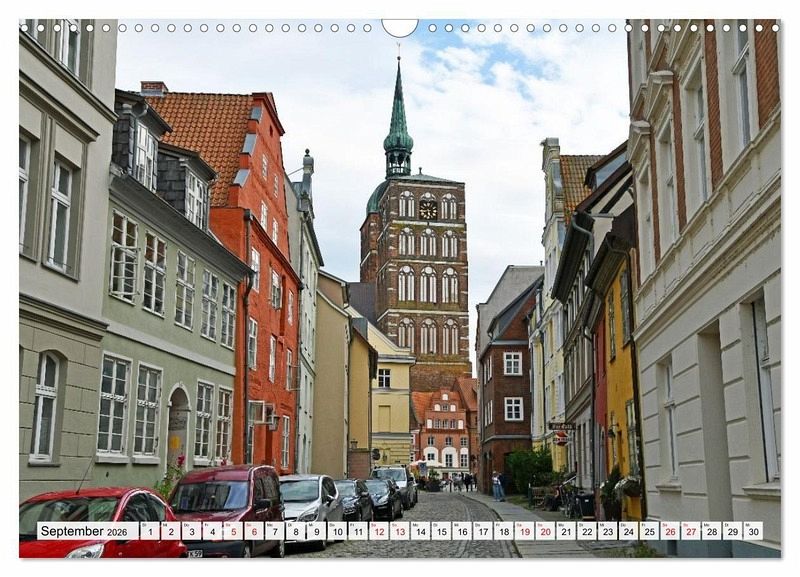Click the clock on the church tower

pyautogui.click(x=427, y=209)
